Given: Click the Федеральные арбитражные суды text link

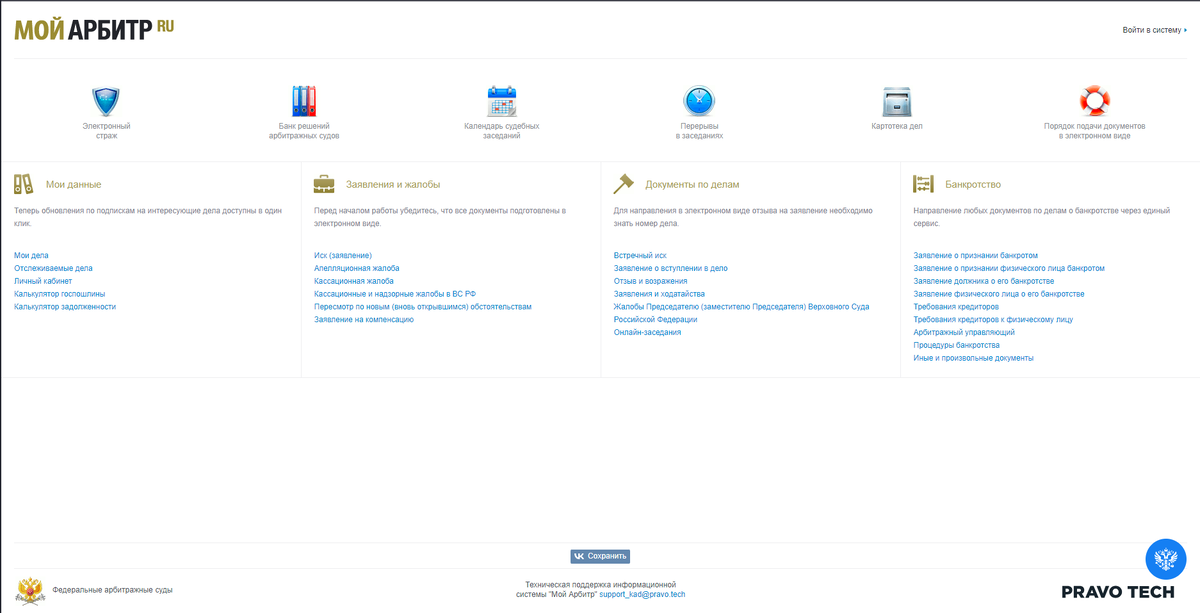Looking at the screenshot, I should click(112, 590).
